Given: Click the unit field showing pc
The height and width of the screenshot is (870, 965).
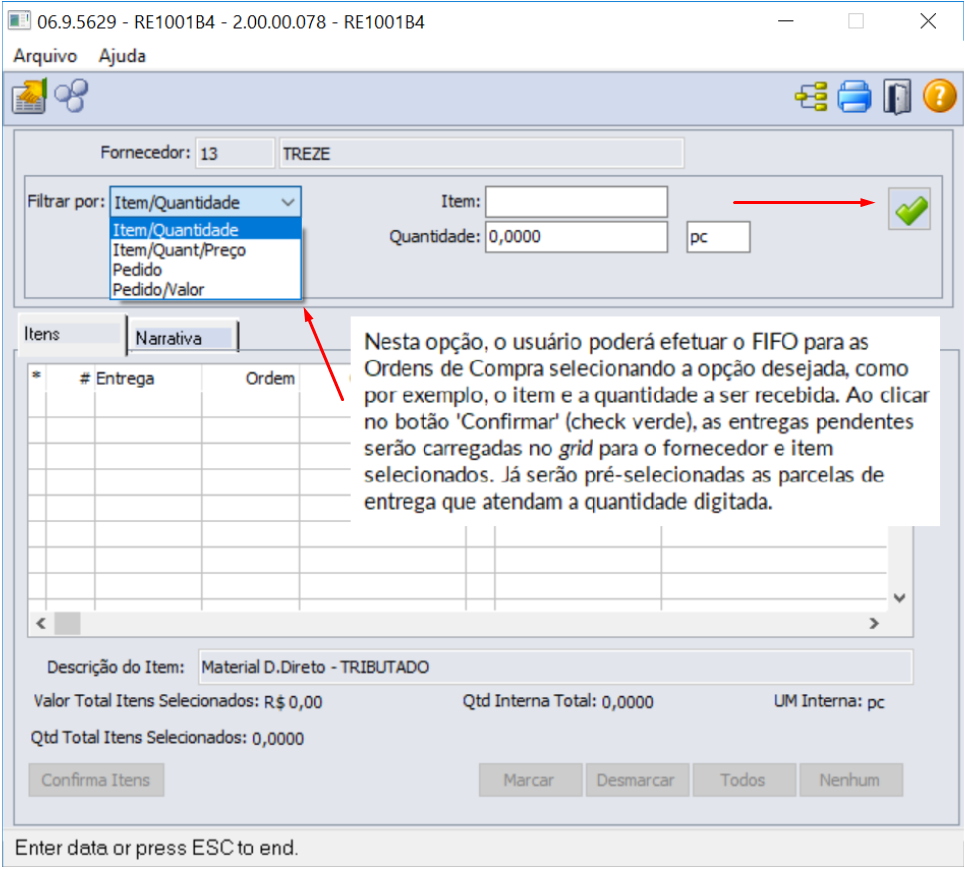Looking at the screenshot, I should click(718, 237).
